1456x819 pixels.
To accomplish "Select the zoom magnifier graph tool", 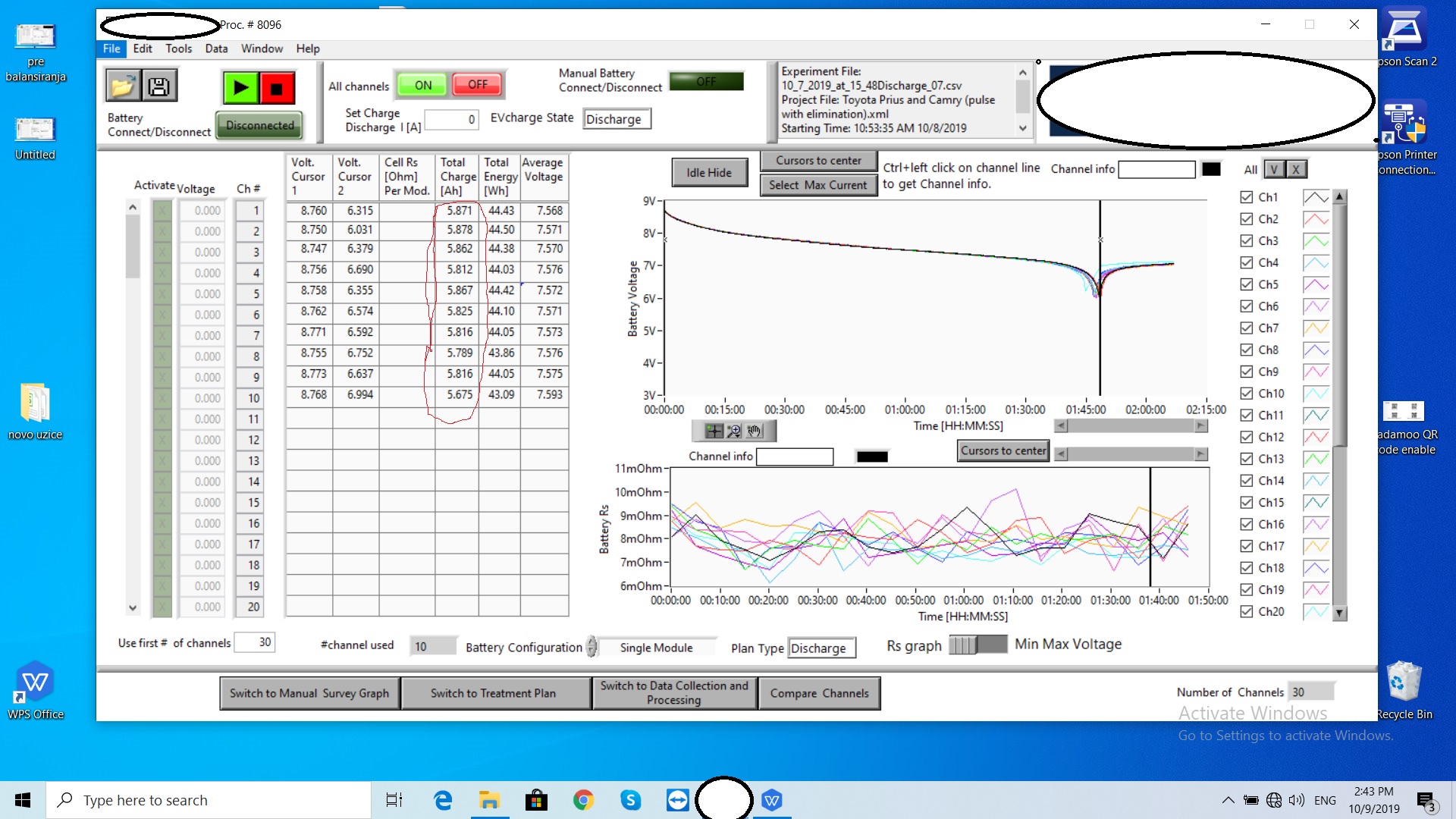I will 733,431.
